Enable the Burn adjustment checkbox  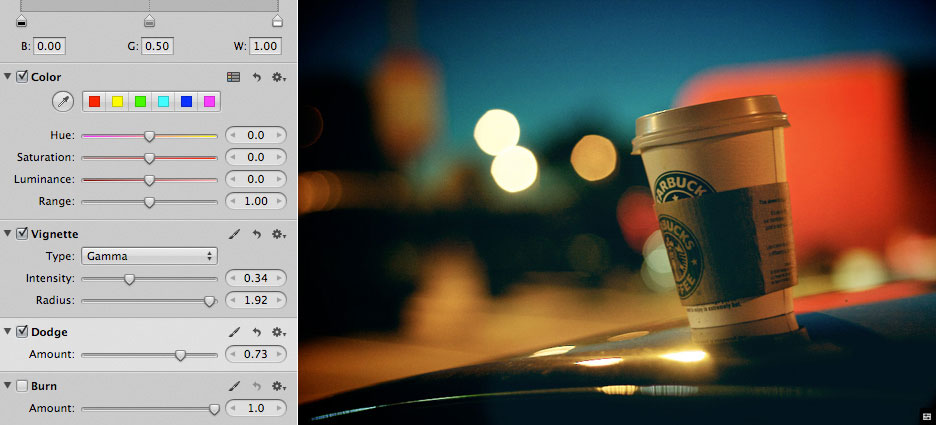(22, 386)
